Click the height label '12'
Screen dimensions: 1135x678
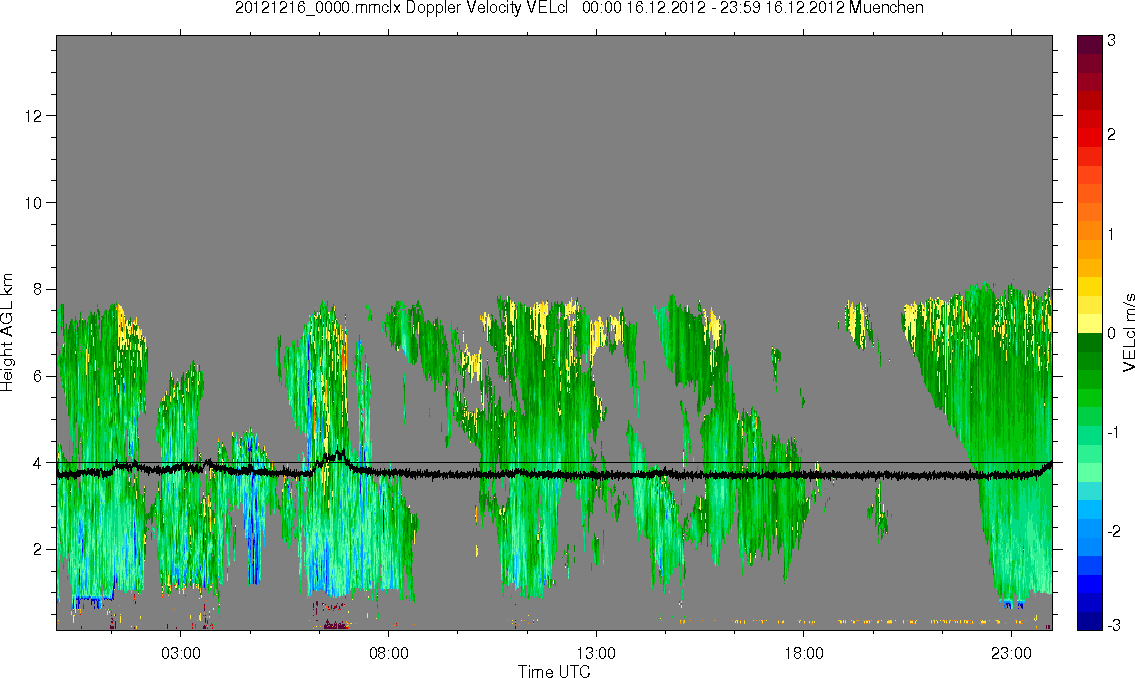[x=33, y=116]
